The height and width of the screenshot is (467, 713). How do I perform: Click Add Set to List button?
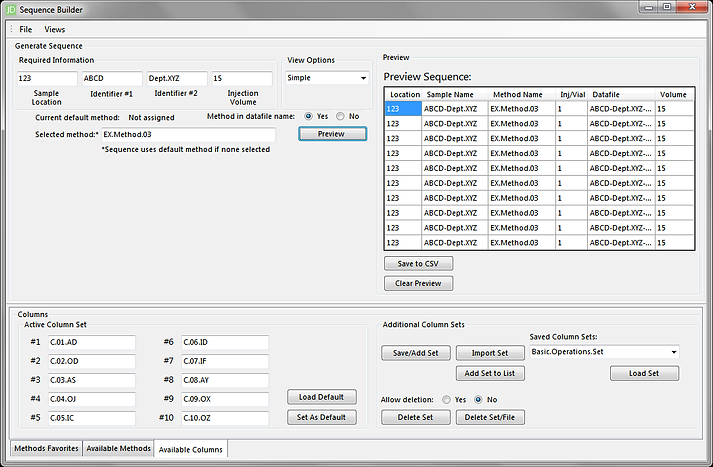490,373
